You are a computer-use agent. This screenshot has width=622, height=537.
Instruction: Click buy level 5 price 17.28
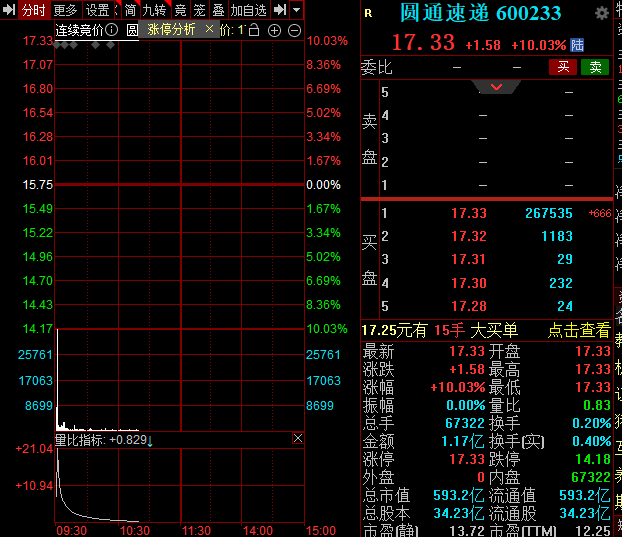pos(469,306)
